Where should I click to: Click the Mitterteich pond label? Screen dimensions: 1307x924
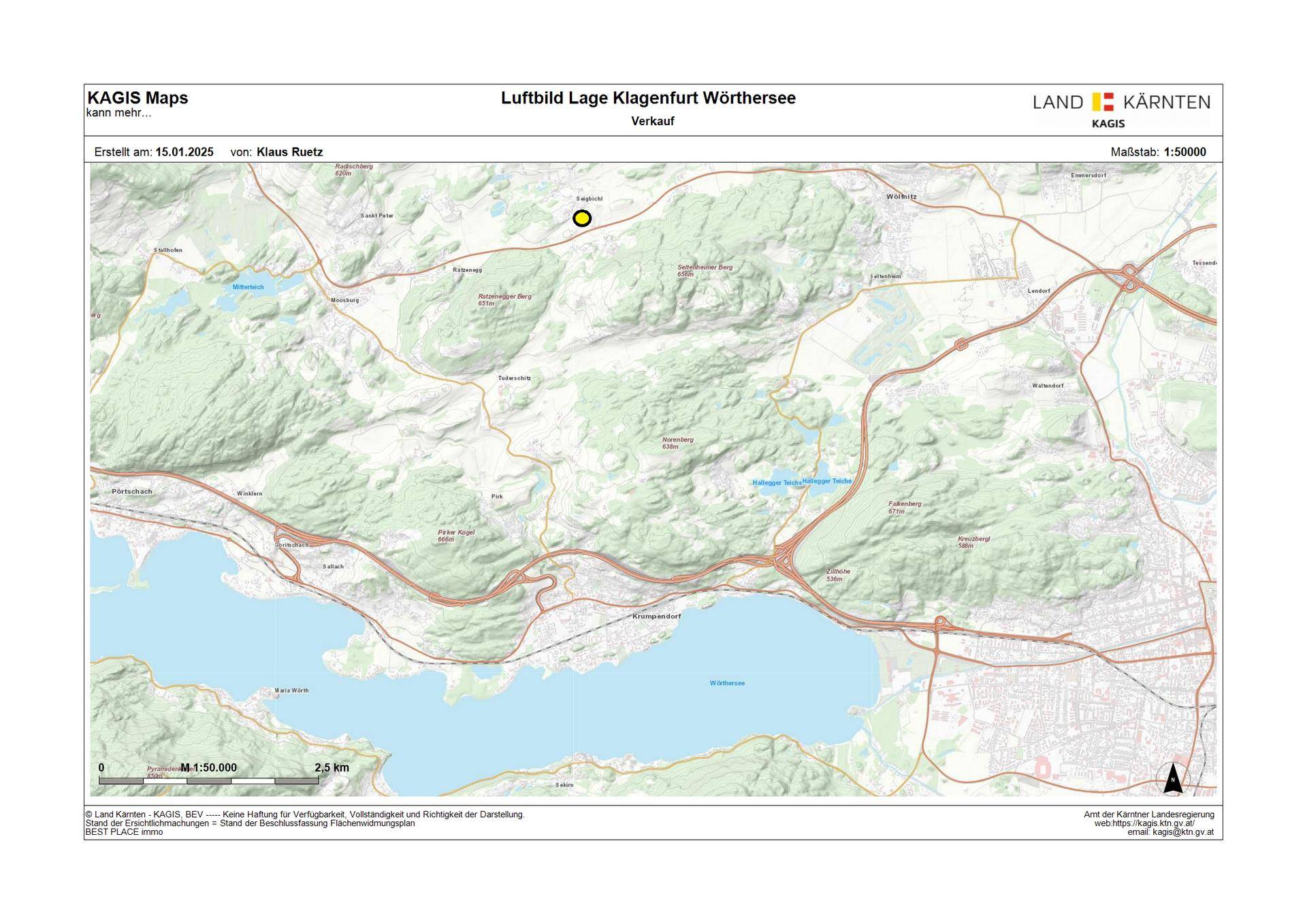click(248, 287)
